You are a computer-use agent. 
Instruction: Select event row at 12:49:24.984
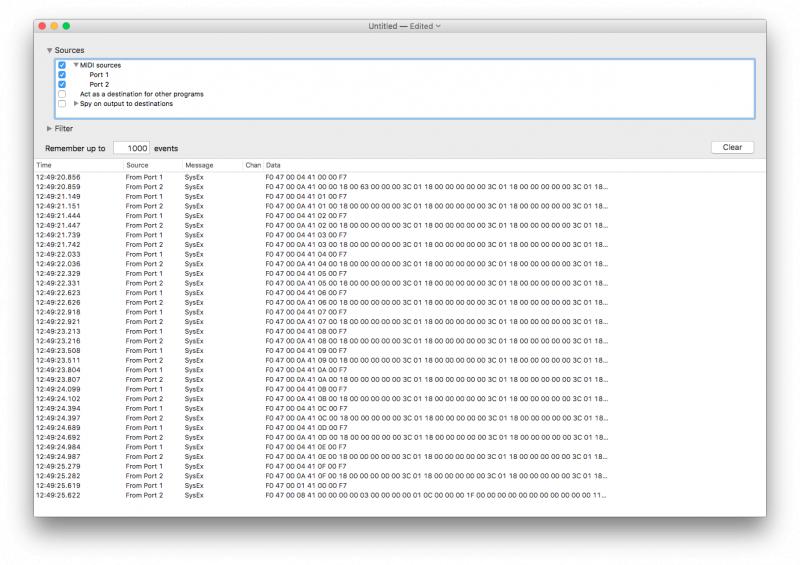point(400,447)
